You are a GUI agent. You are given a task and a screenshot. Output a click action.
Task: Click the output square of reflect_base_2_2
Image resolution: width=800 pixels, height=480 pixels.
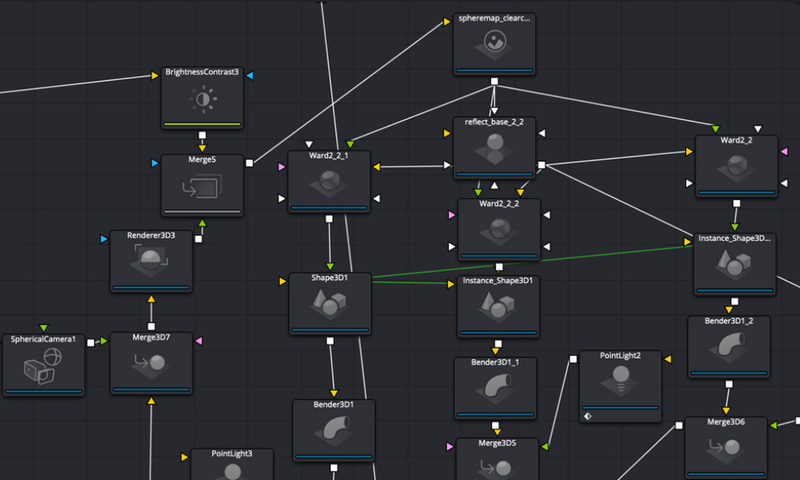click(x=541, y=165)
